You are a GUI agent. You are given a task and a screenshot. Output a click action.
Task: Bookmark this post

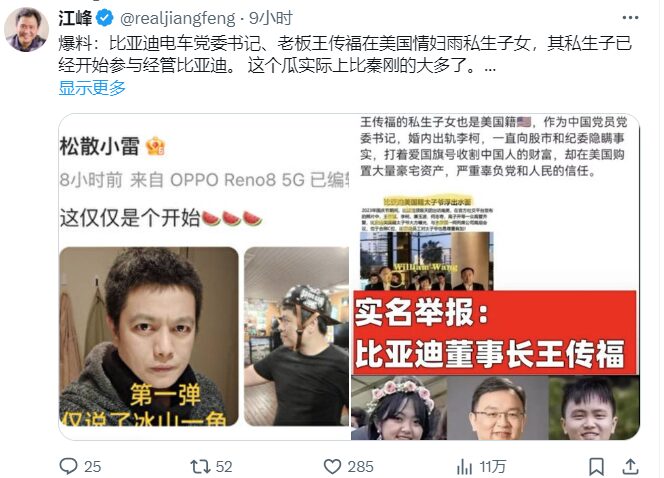(597, 466)
